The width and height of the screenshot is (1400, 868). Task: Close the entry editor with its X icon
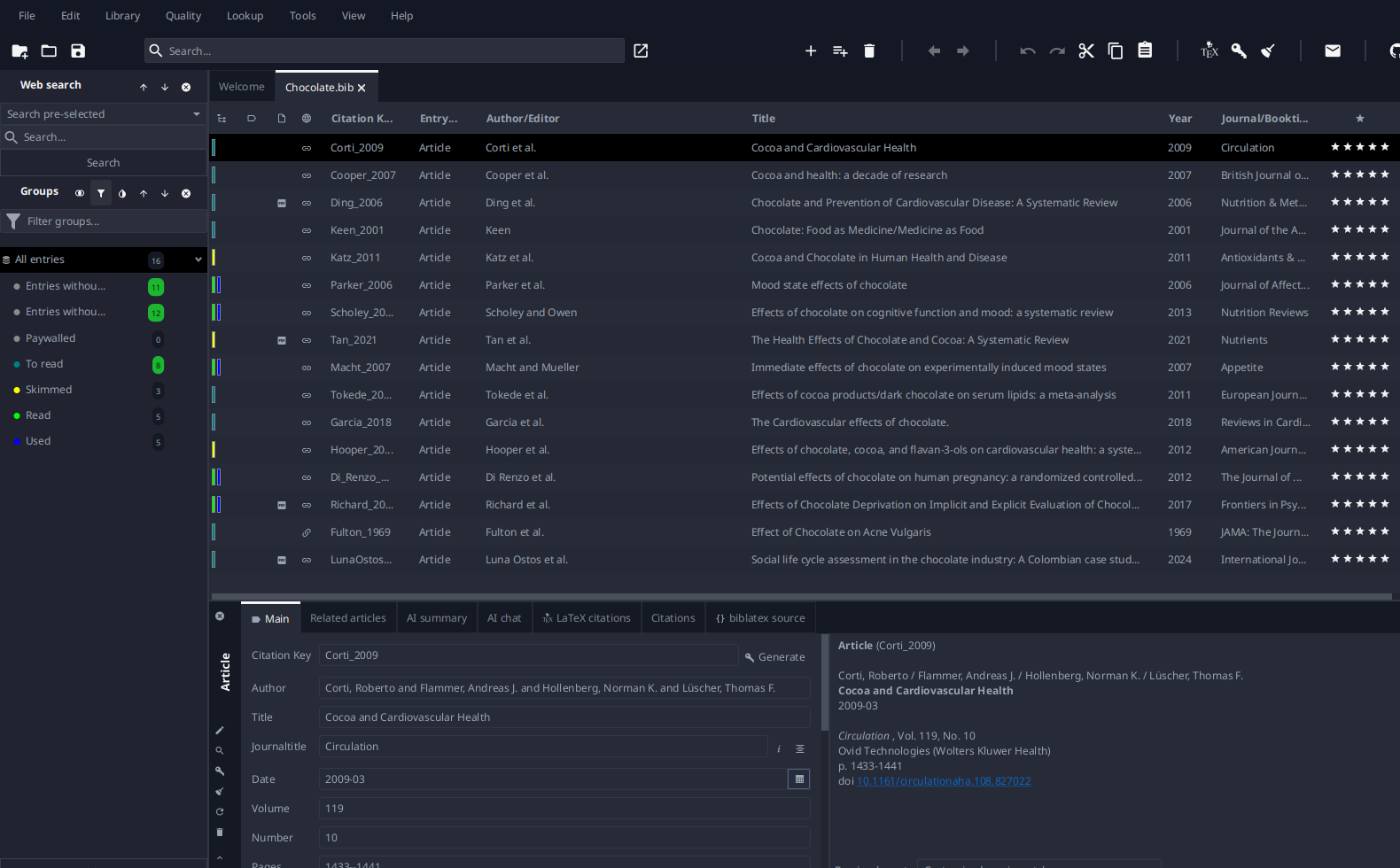[220, 616]
